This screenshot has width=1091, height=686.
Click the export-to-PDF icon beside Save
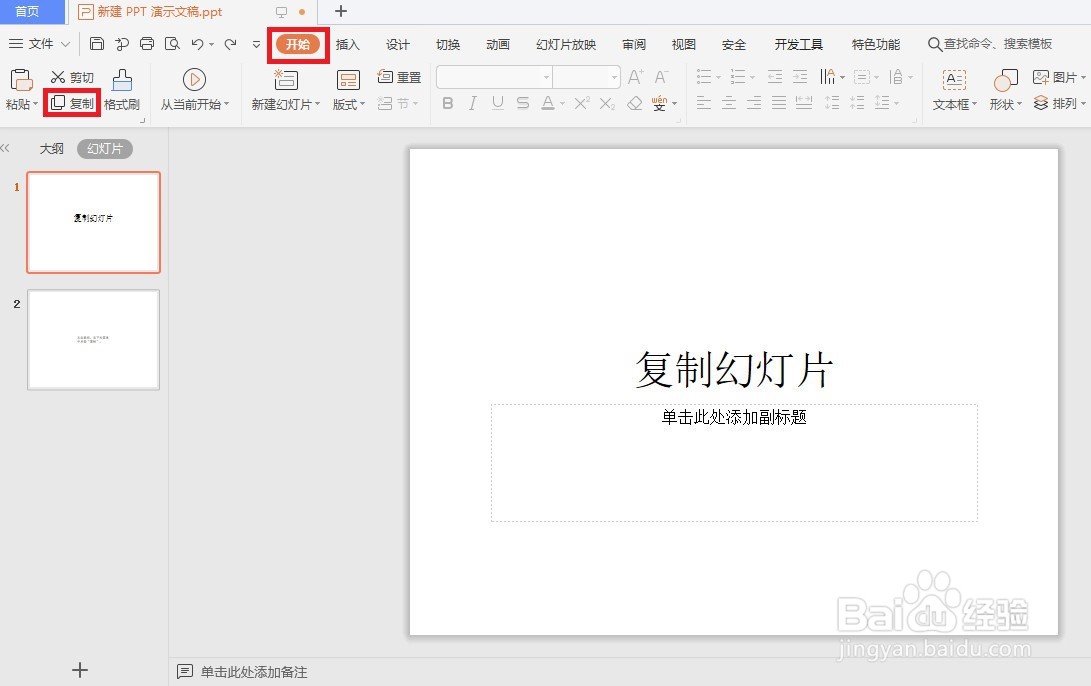[122, 44]
